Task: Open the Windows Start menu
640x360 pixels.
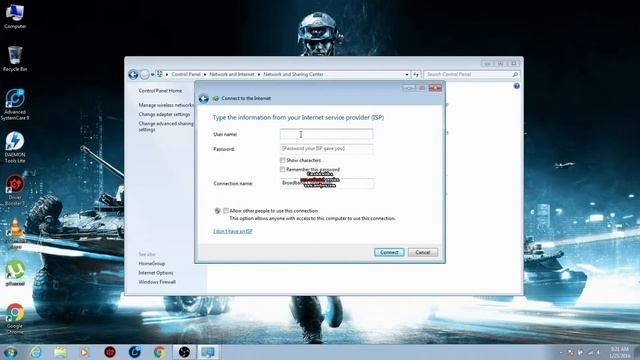Action: 10,352
